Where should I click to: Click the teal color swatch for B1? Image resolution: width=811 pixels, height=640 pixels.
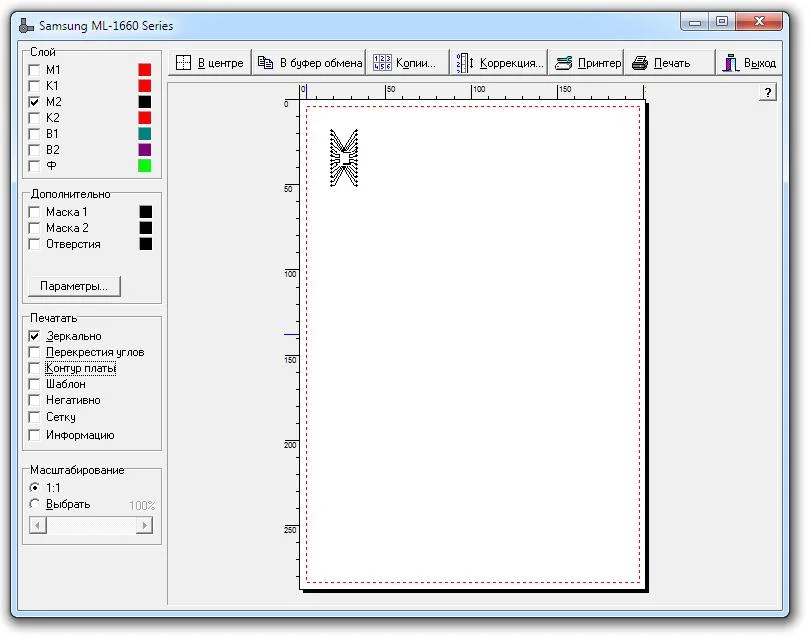pyautogui.click(x=145, y=133)
